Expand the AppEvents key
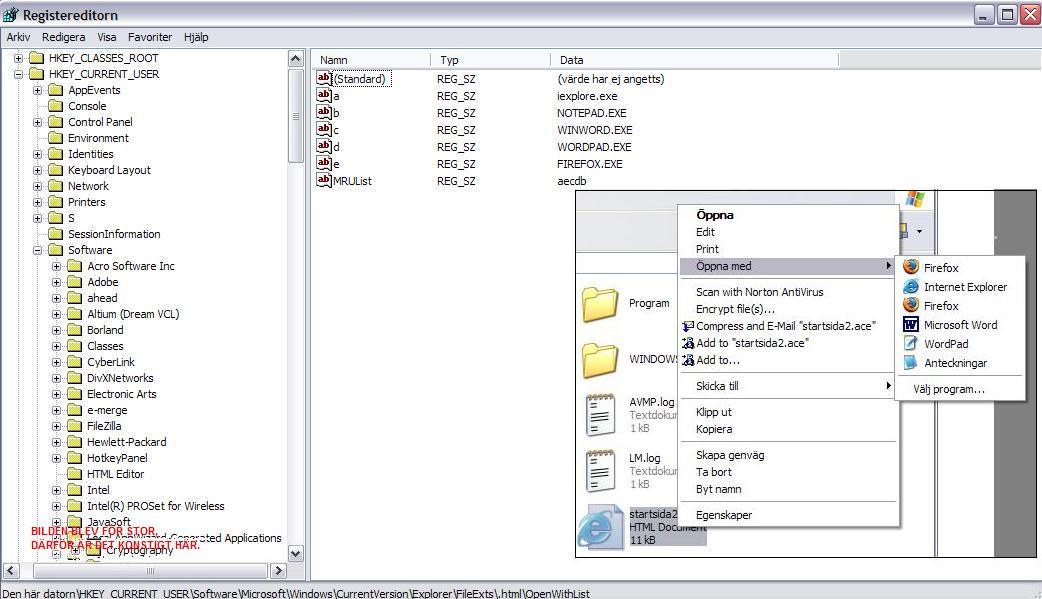This screenshot has height=599, width=1042. point(38,90)
